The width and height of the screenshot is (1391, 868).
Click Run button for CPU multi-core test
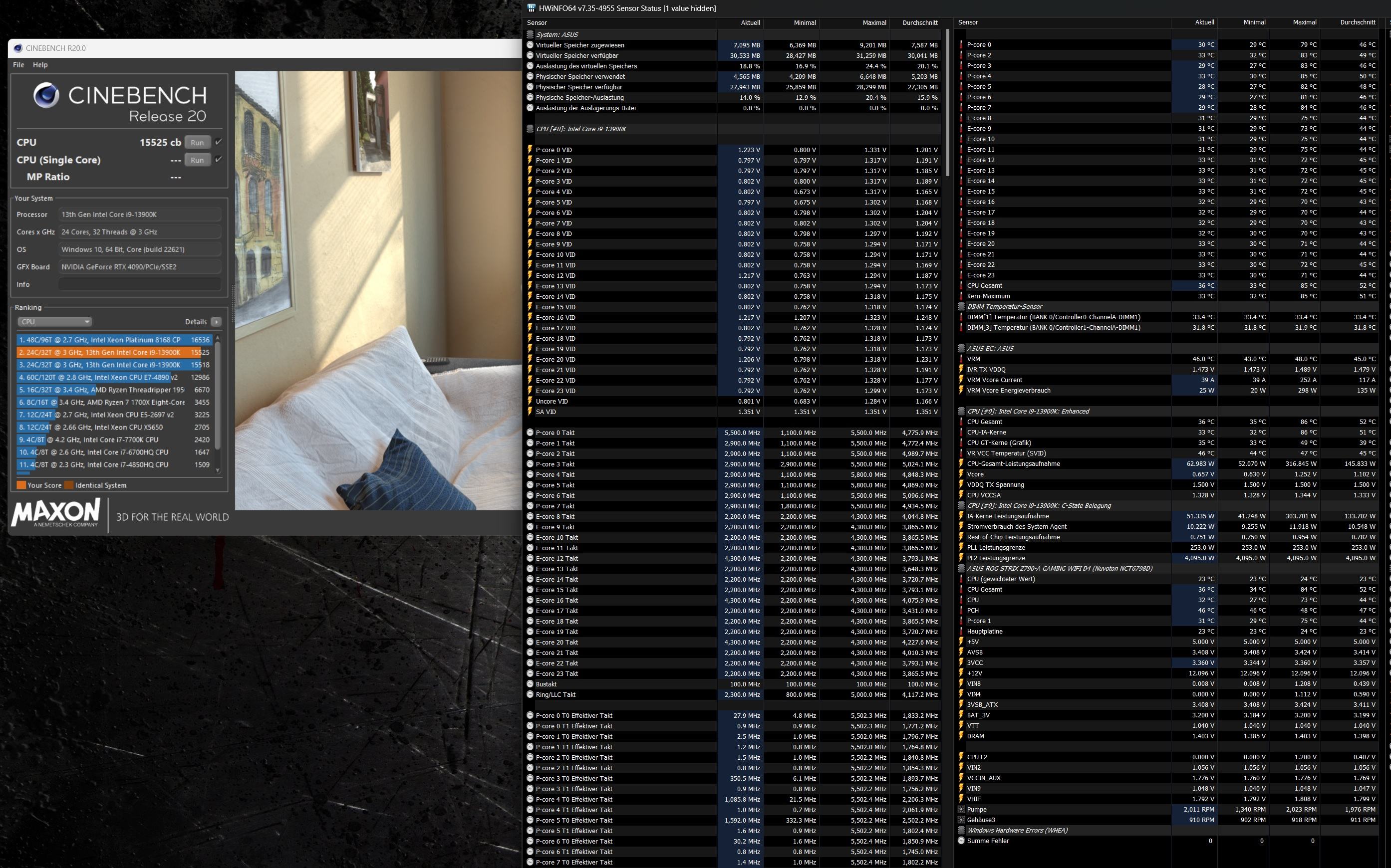[197, 142]
